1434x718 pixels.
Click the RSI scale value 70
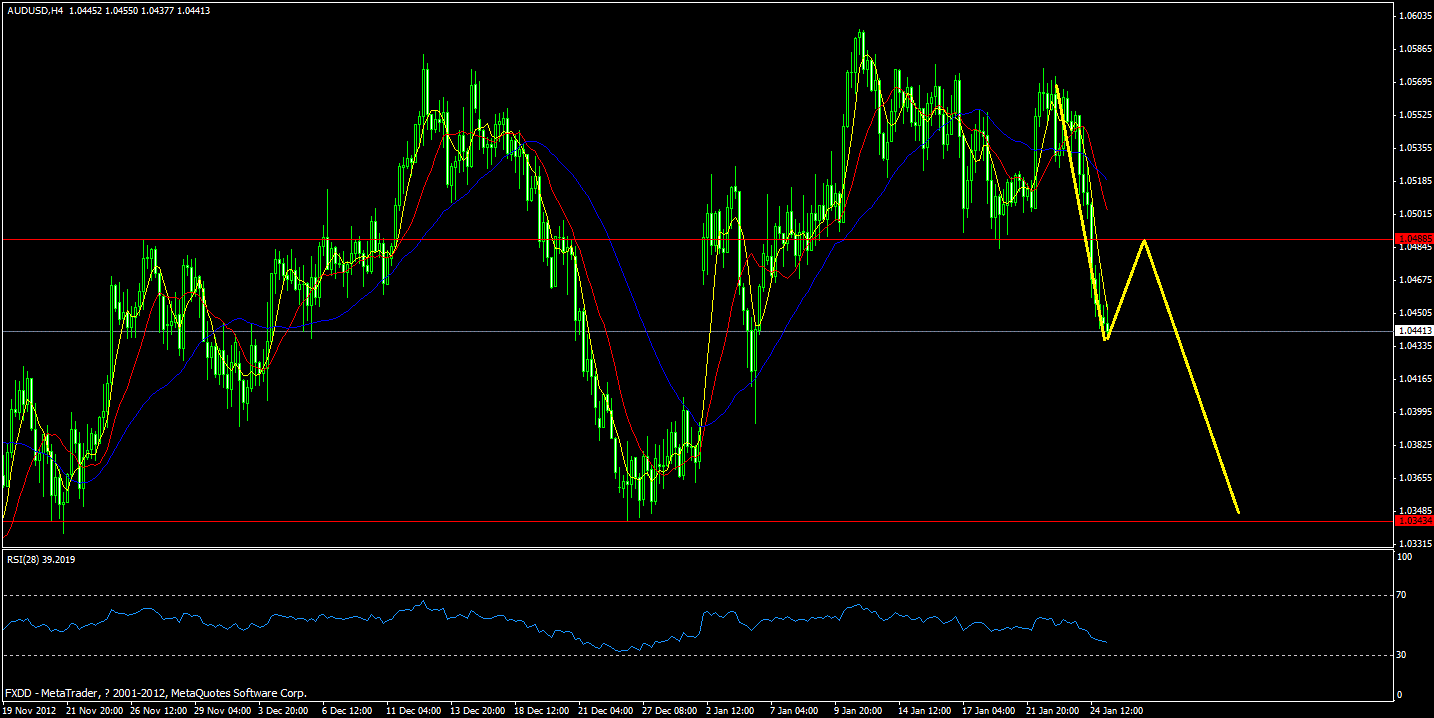coord(1402,595)
